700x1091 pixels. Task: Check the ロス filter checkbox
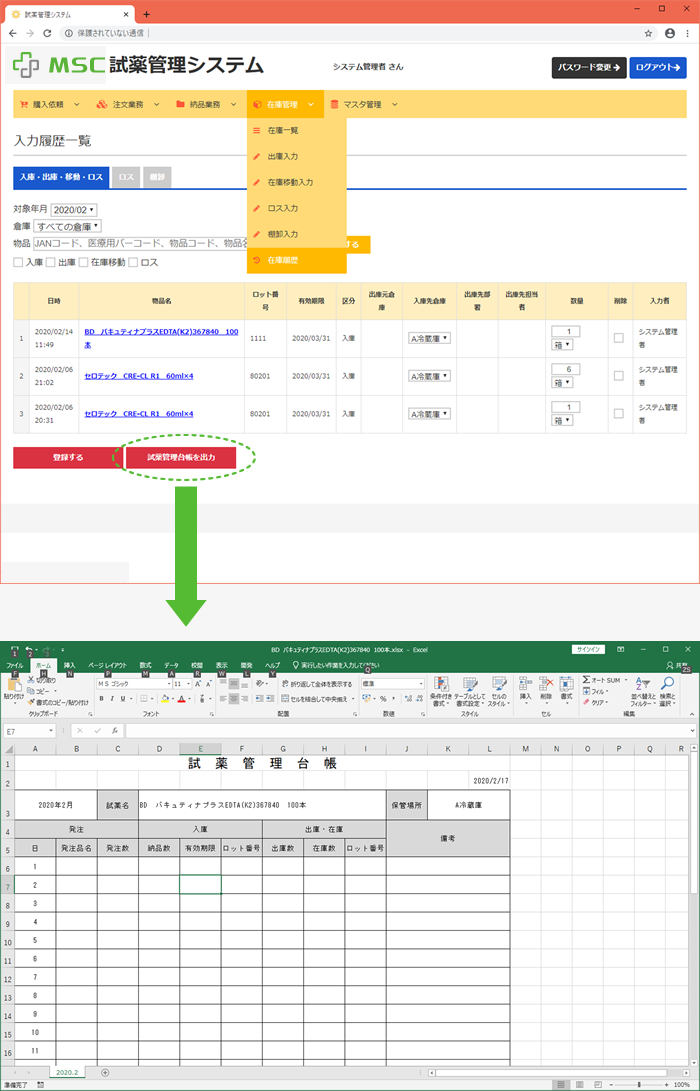point(133,262)
